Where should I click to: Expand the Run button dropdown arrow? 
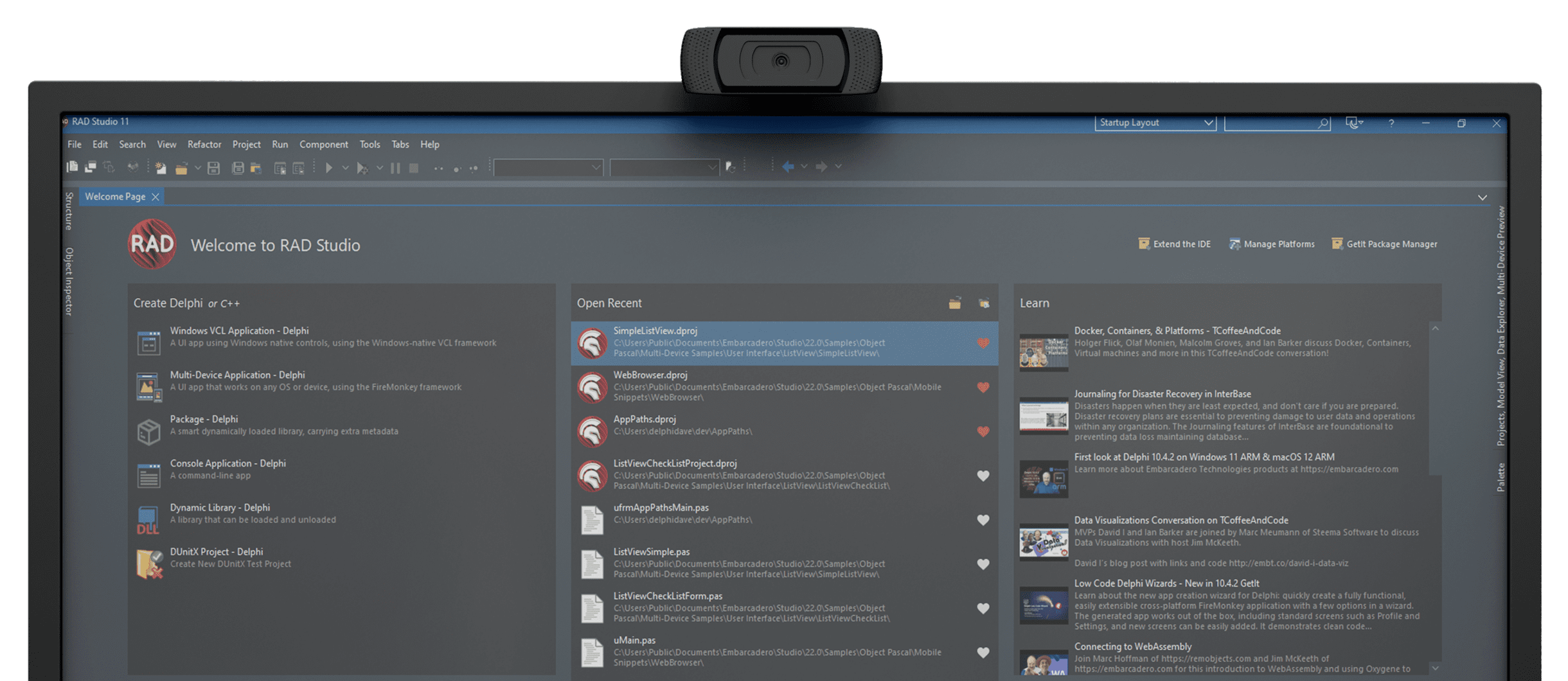345,168
